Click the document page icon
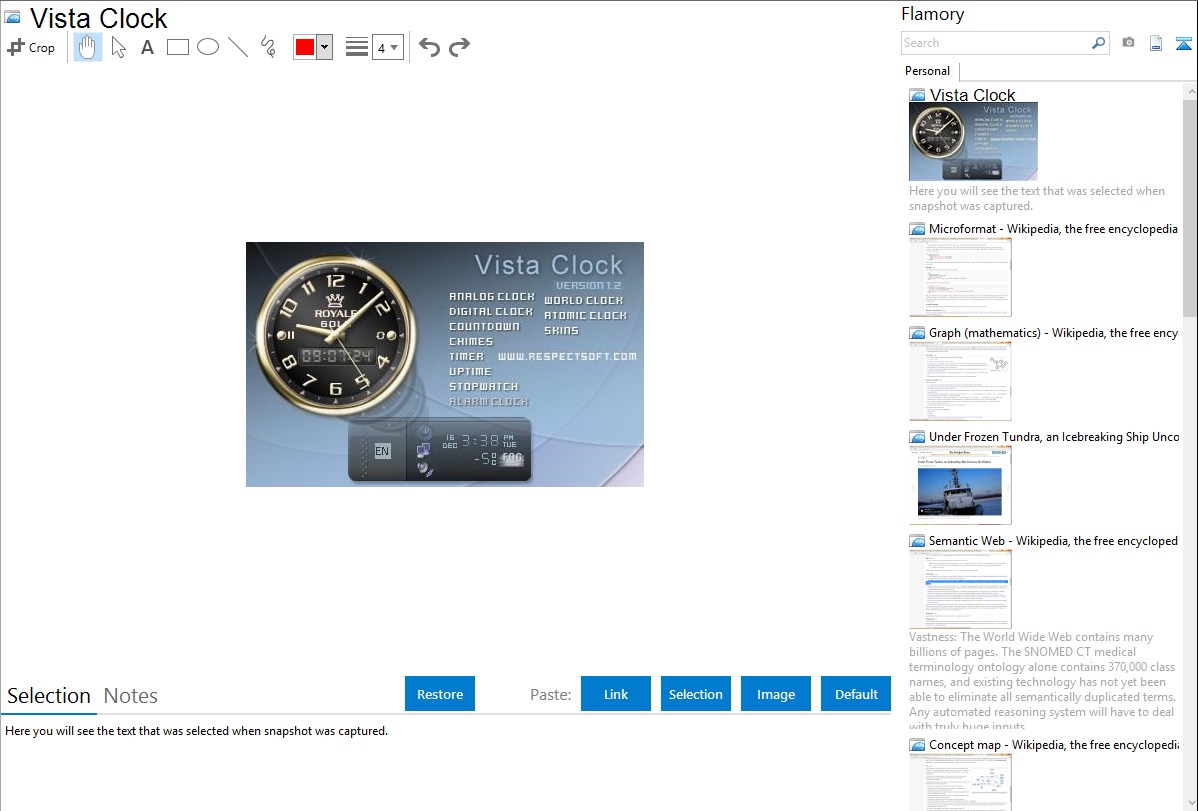The width and height of the screenshot is (1198, 811). (x=1156, y=43)
